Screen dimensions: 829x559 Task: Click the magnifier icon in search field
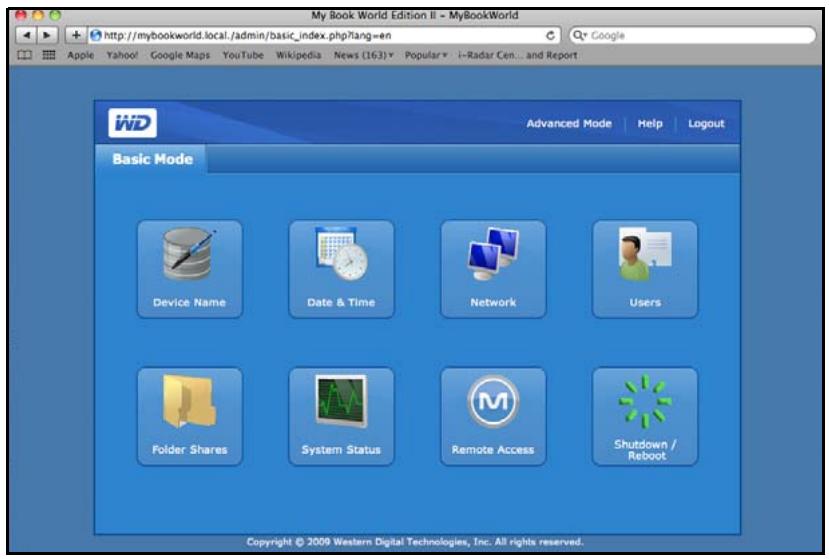pyautogui.click(x=579, y=35)
